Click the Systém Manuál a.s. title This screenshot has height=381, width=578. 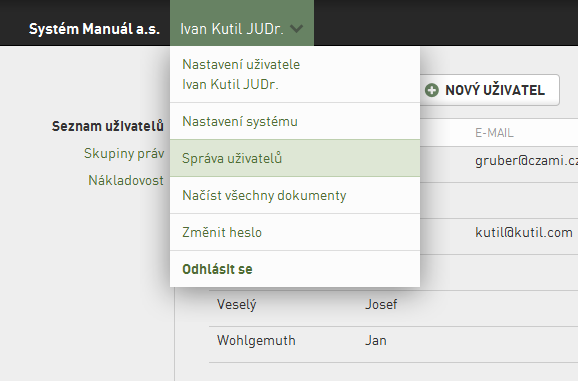click(x=94, y=29)
